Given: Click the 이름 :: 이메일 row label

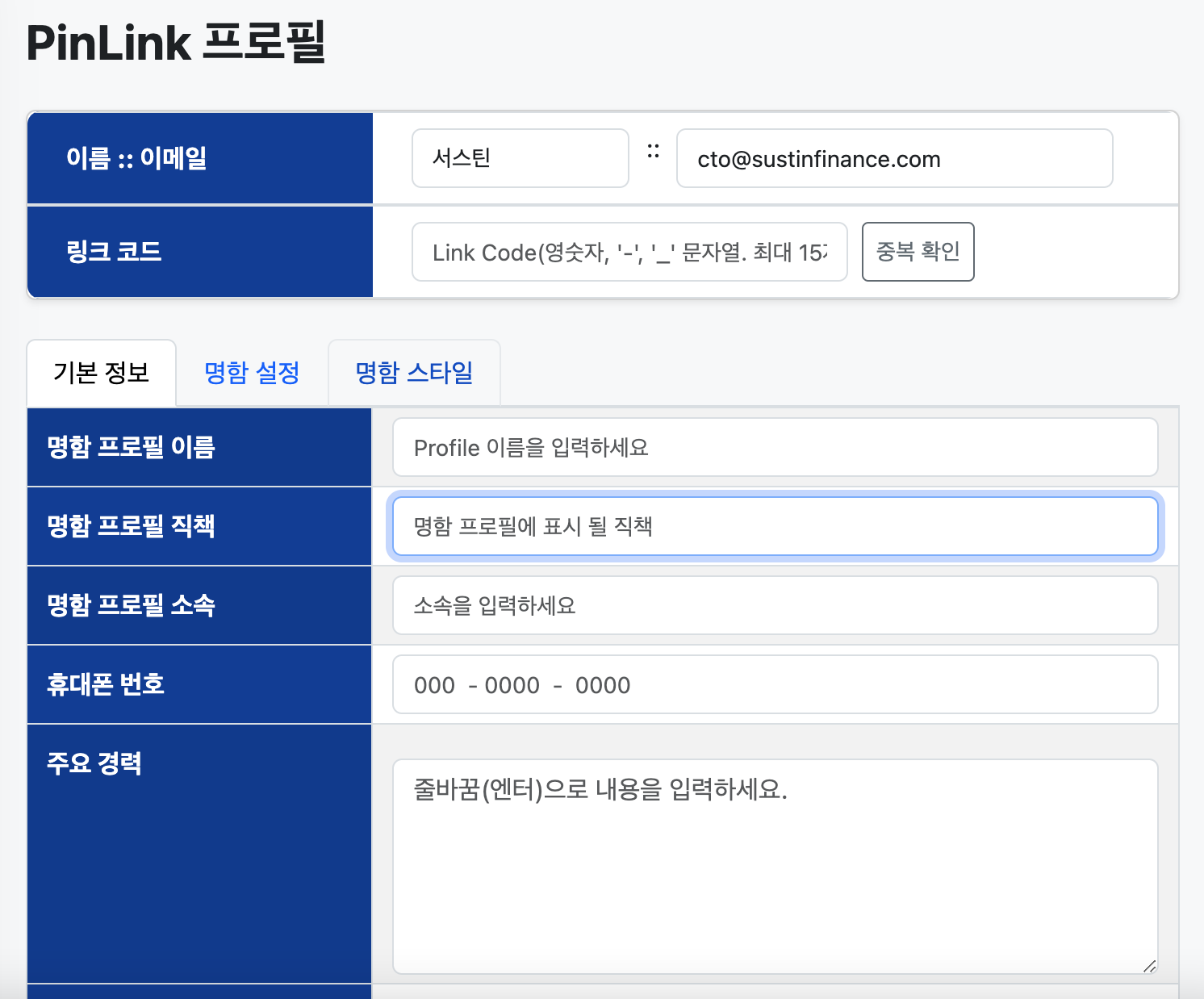Looking at the screenshot, I should coord(136,158).
